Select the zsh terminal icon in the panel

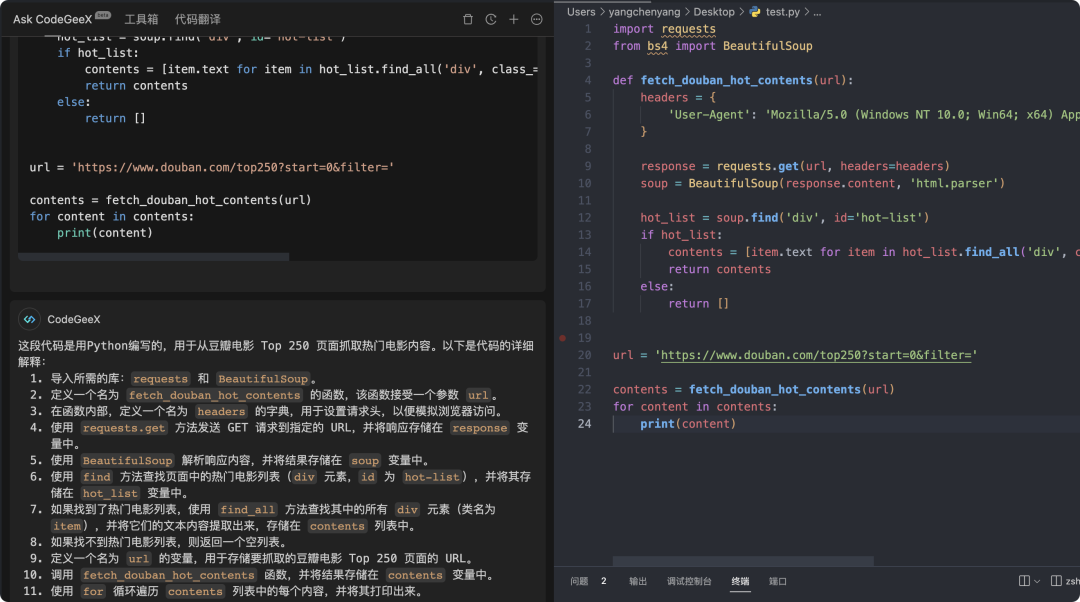[x=1056, y=581]
